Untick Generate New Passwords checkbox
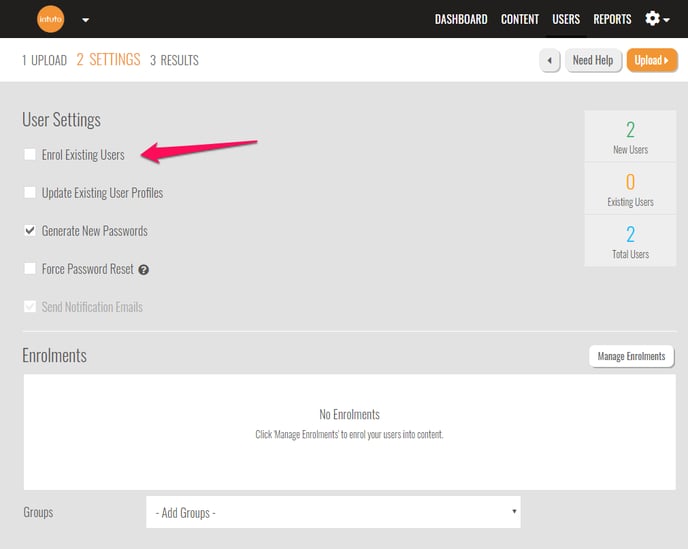688x549 pixels. click(x=30, y=230)
